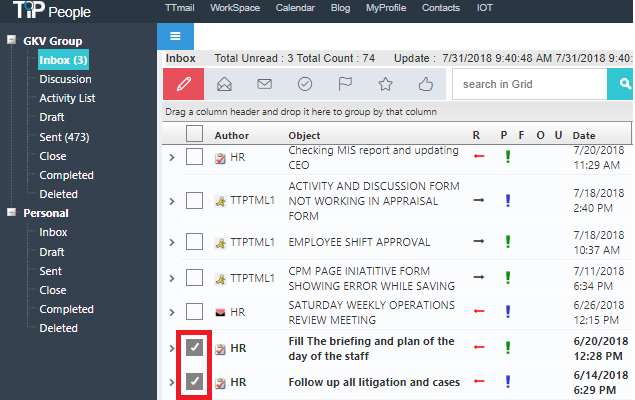This screenshot has width=635, height=400.
Task: Expand the Checking MIS report row
Action: tap(172, 157)
